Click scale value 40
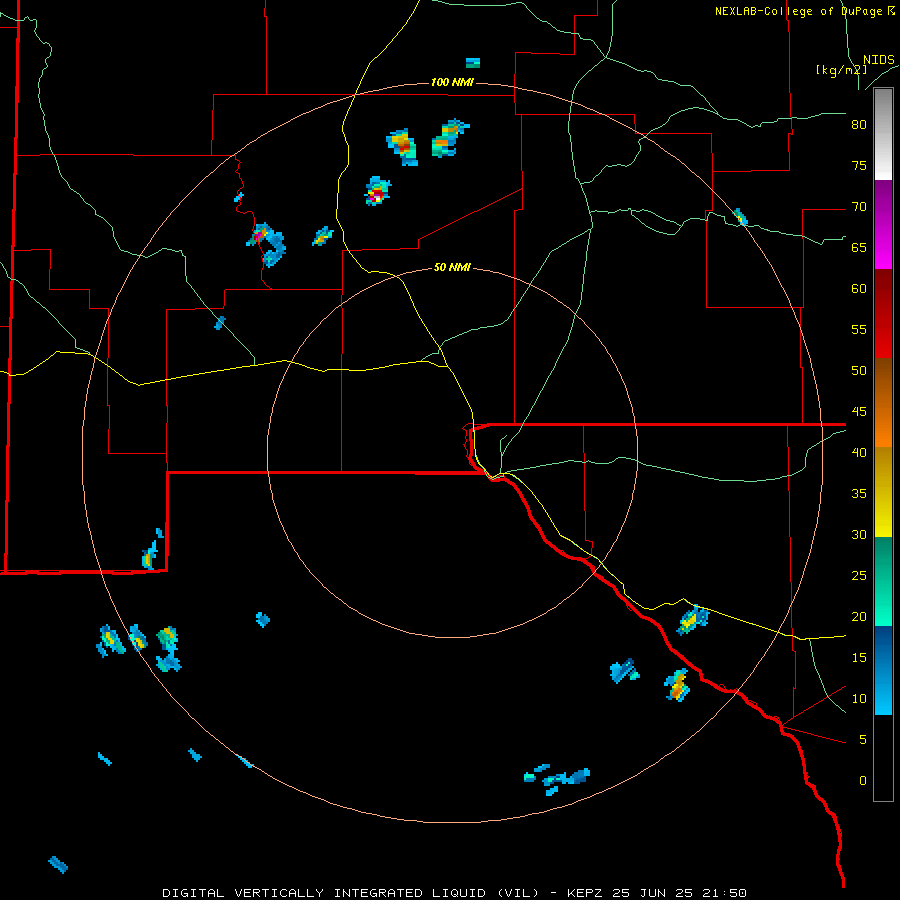900x900 pixels. click(x=859, y=452)
